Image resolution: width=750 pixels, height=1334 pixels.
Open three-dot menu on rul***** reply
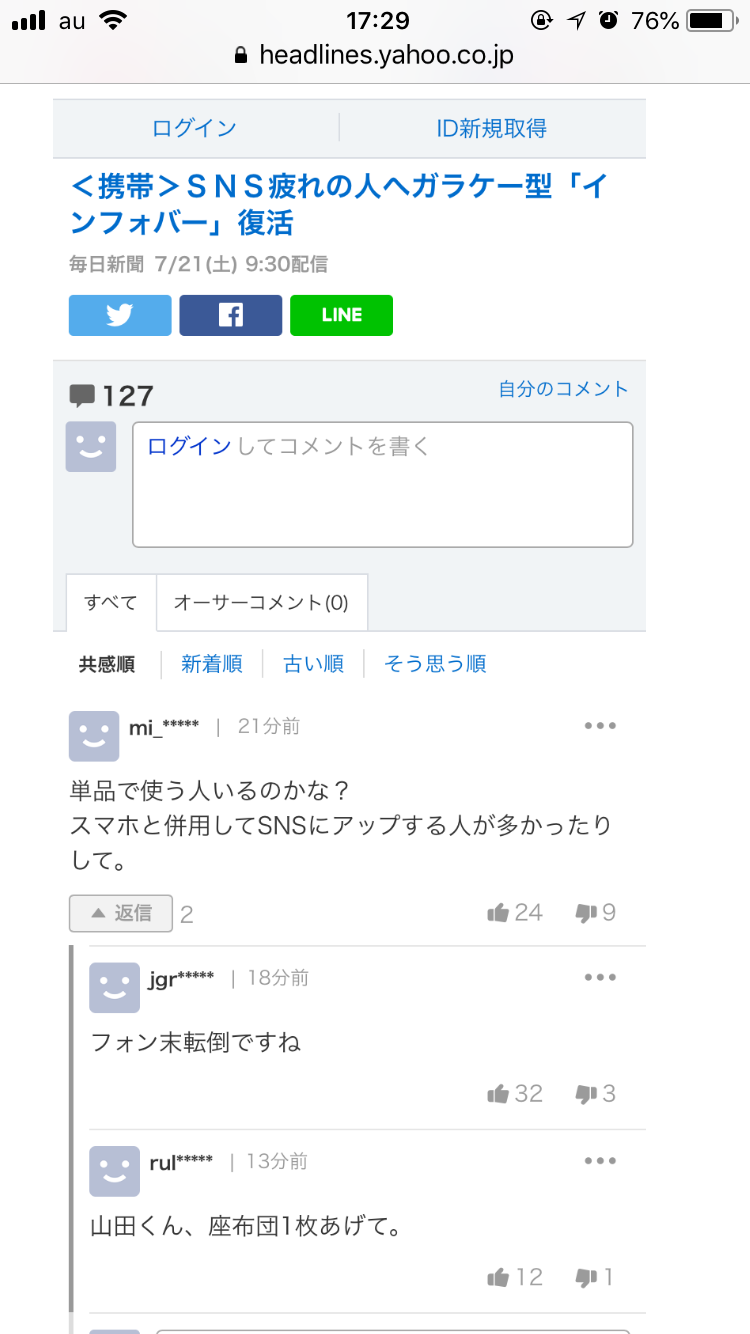(x=600, y=1161)
